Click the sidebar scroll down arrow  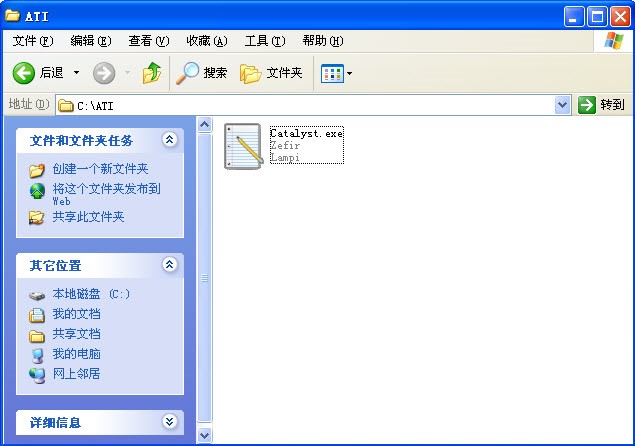click(x=205, y=435)
